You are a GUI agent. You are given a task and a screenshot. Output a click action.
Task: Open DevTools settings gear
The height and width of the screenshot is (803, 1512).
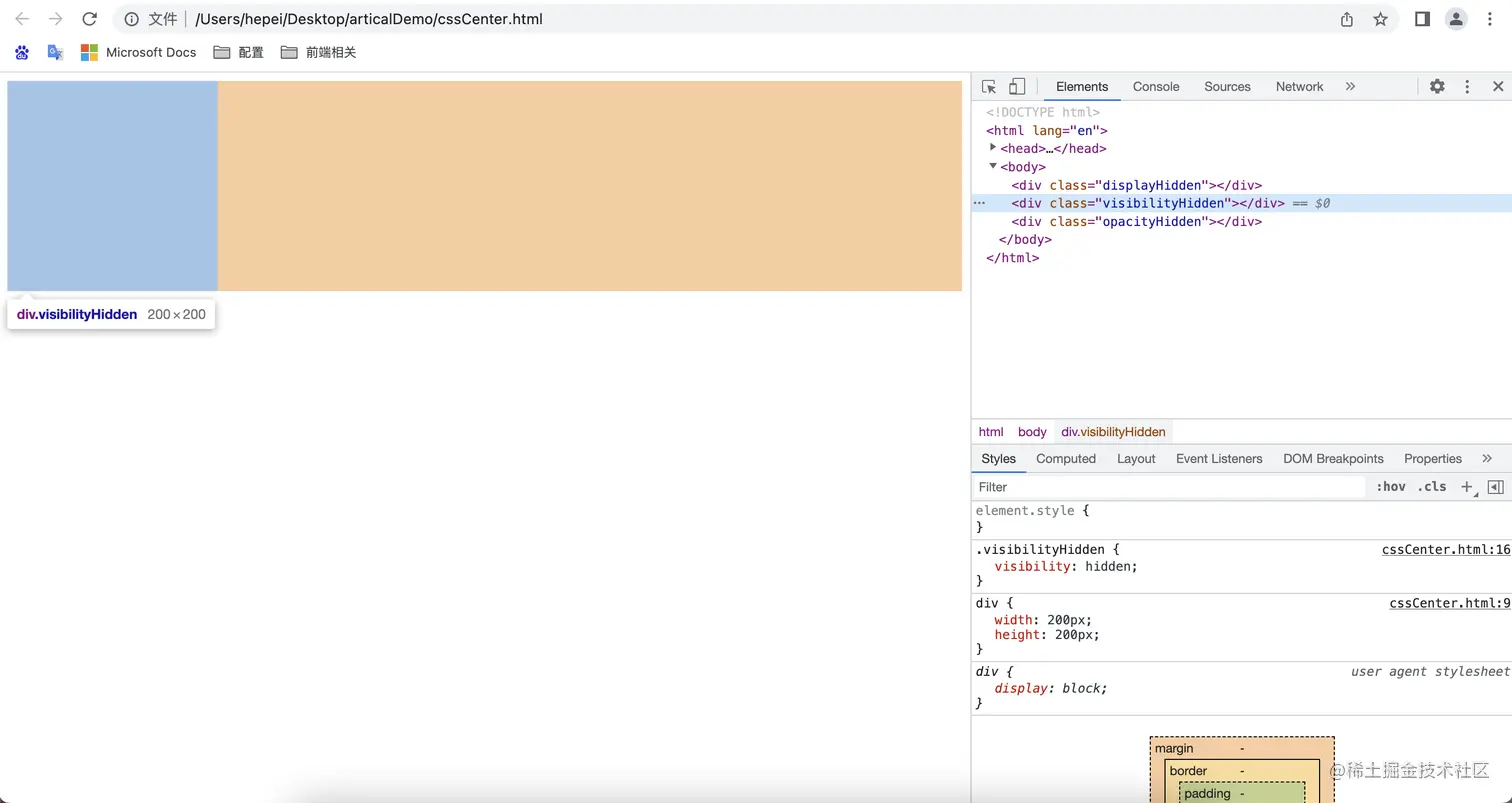(x=1437, y=87)
